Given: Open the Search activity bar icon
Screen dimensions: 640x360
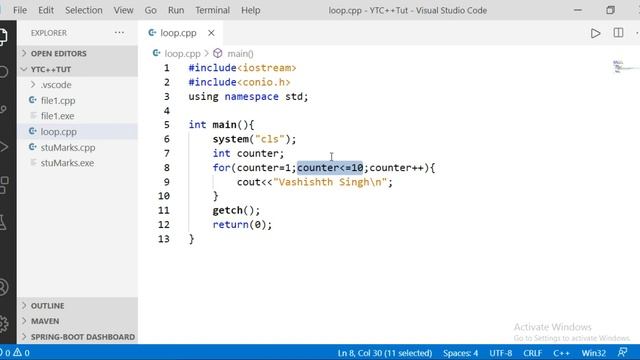Looking at the screenshot, I should coord(3,72).
